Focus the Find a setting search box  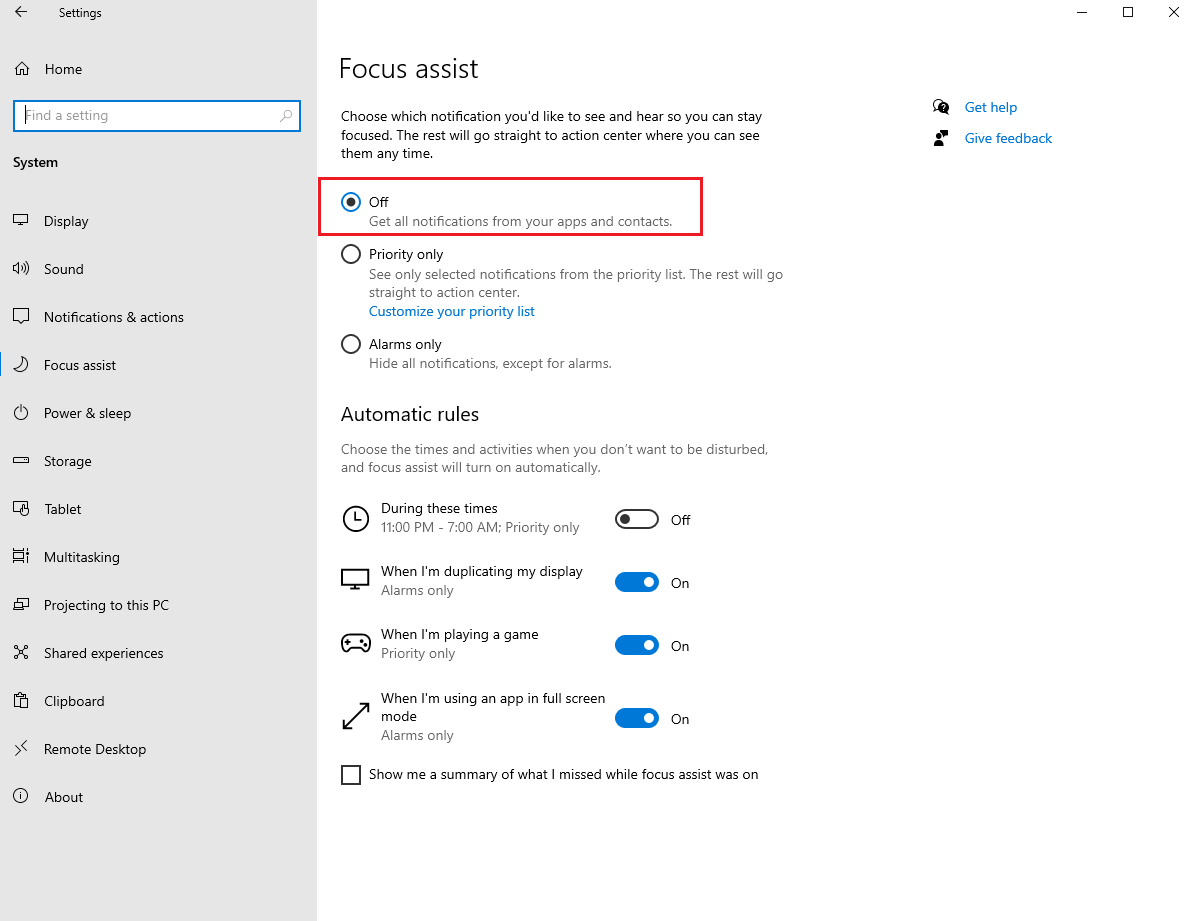[157, 116]
